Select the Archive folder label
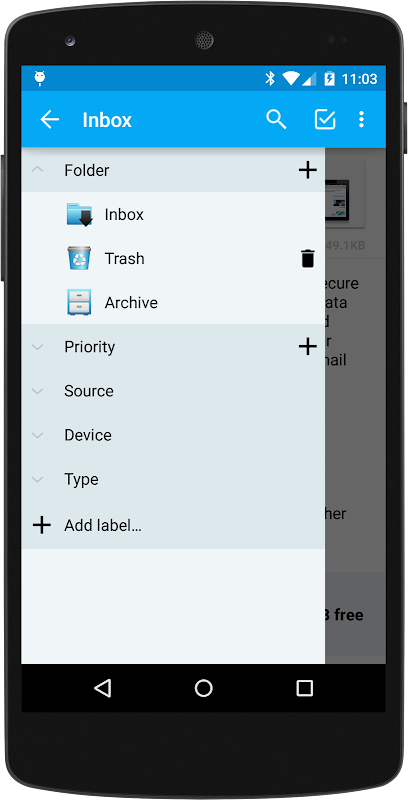Viewport: 408px width, 800px height. point(131,303)
